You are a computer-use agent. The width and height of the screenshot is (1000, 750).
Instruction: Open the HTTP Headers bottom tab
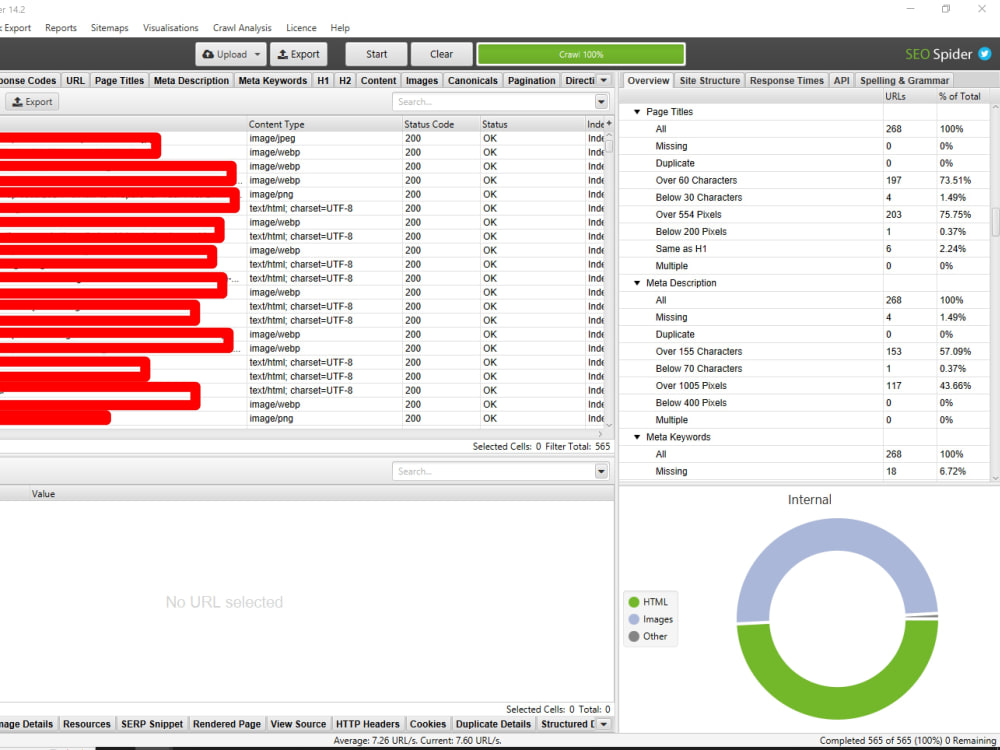tap(367, 724)
